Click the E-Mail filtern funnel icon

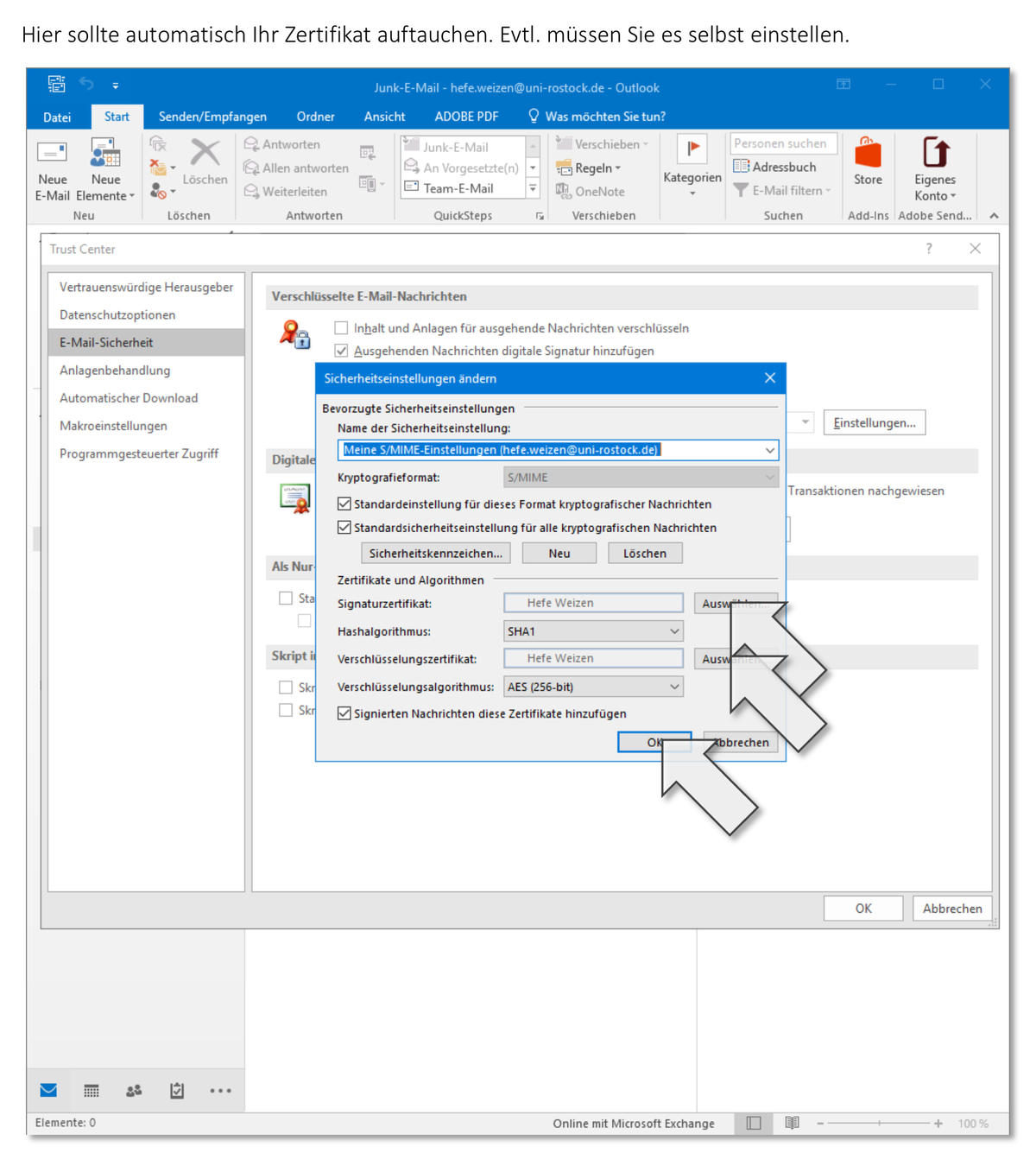click(x=741, y=190)
